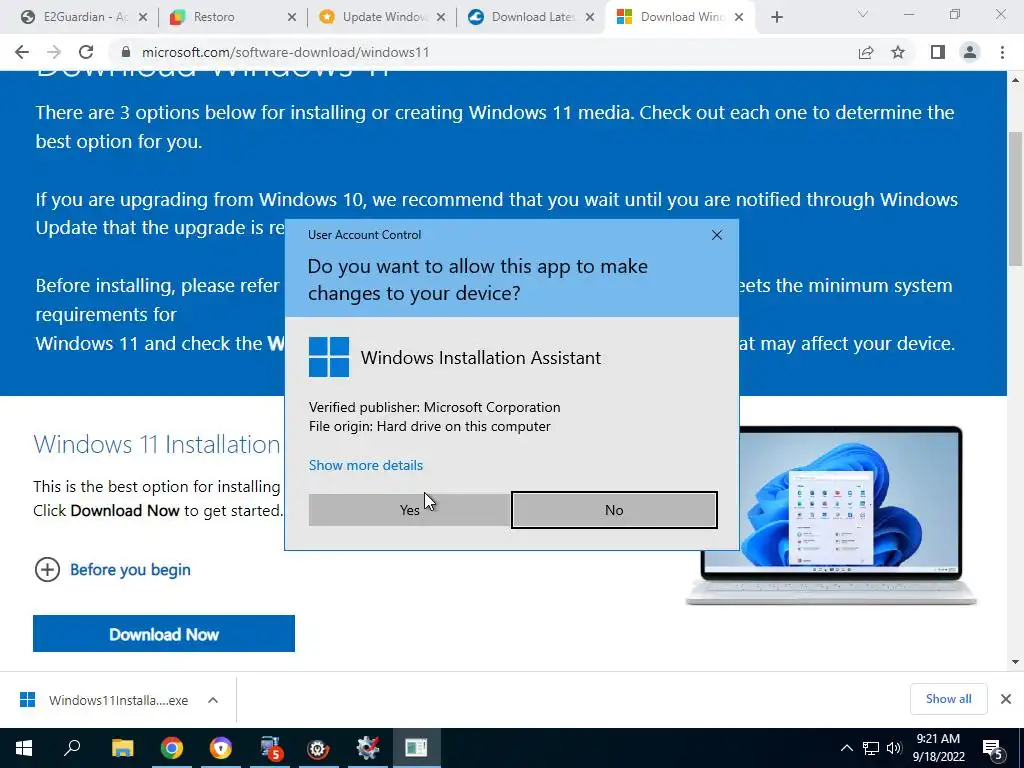Image resolution: width=1024 pixels, height=768 pixels.
Task: Close the downloads bar
Action: pos(1006,699)
